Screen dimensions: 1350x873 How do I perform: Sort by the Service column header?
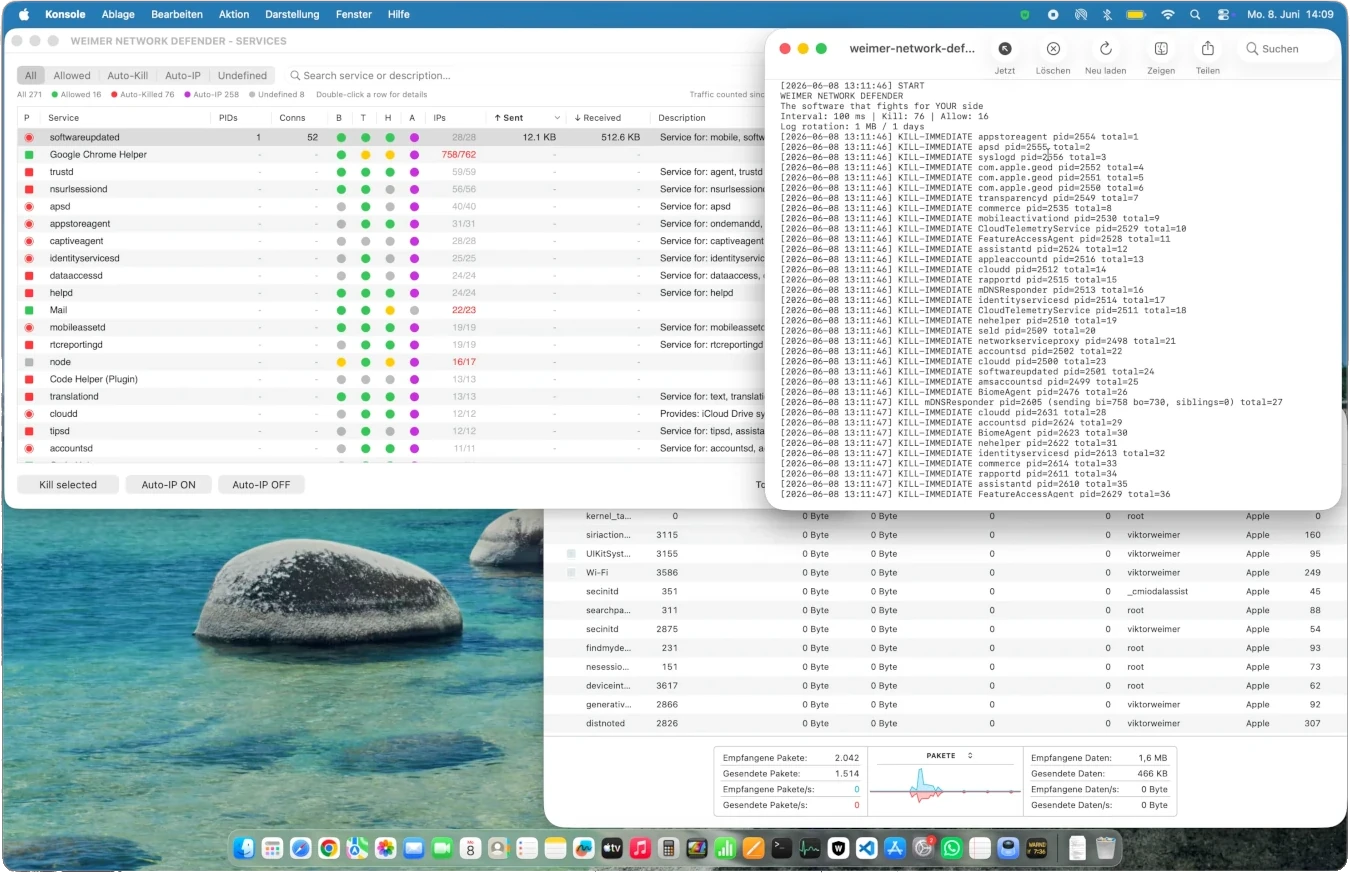point(64,118)
